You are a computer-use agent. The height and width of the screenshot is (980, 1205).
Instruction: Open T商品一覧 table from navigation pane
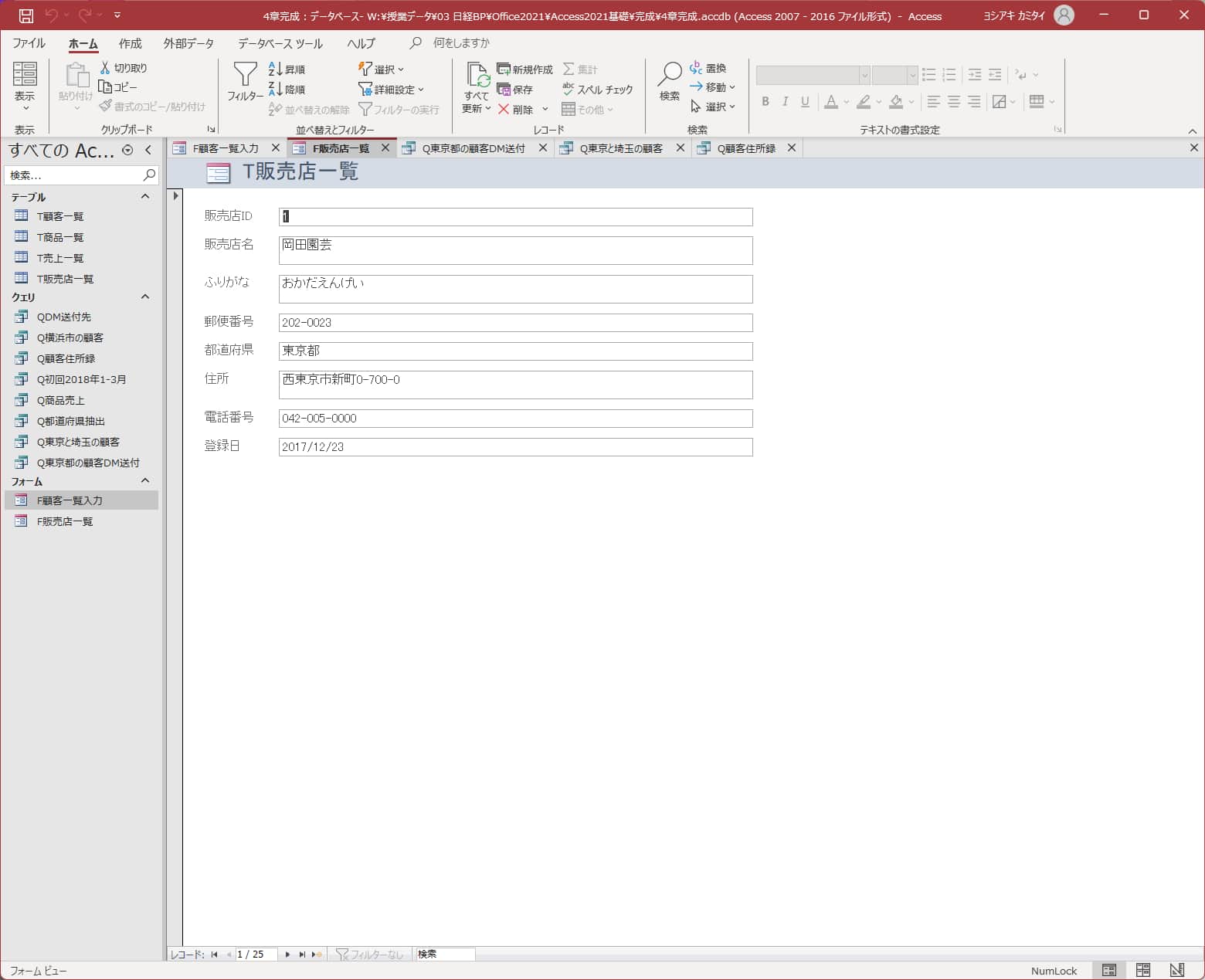click(x=60, y=237)
